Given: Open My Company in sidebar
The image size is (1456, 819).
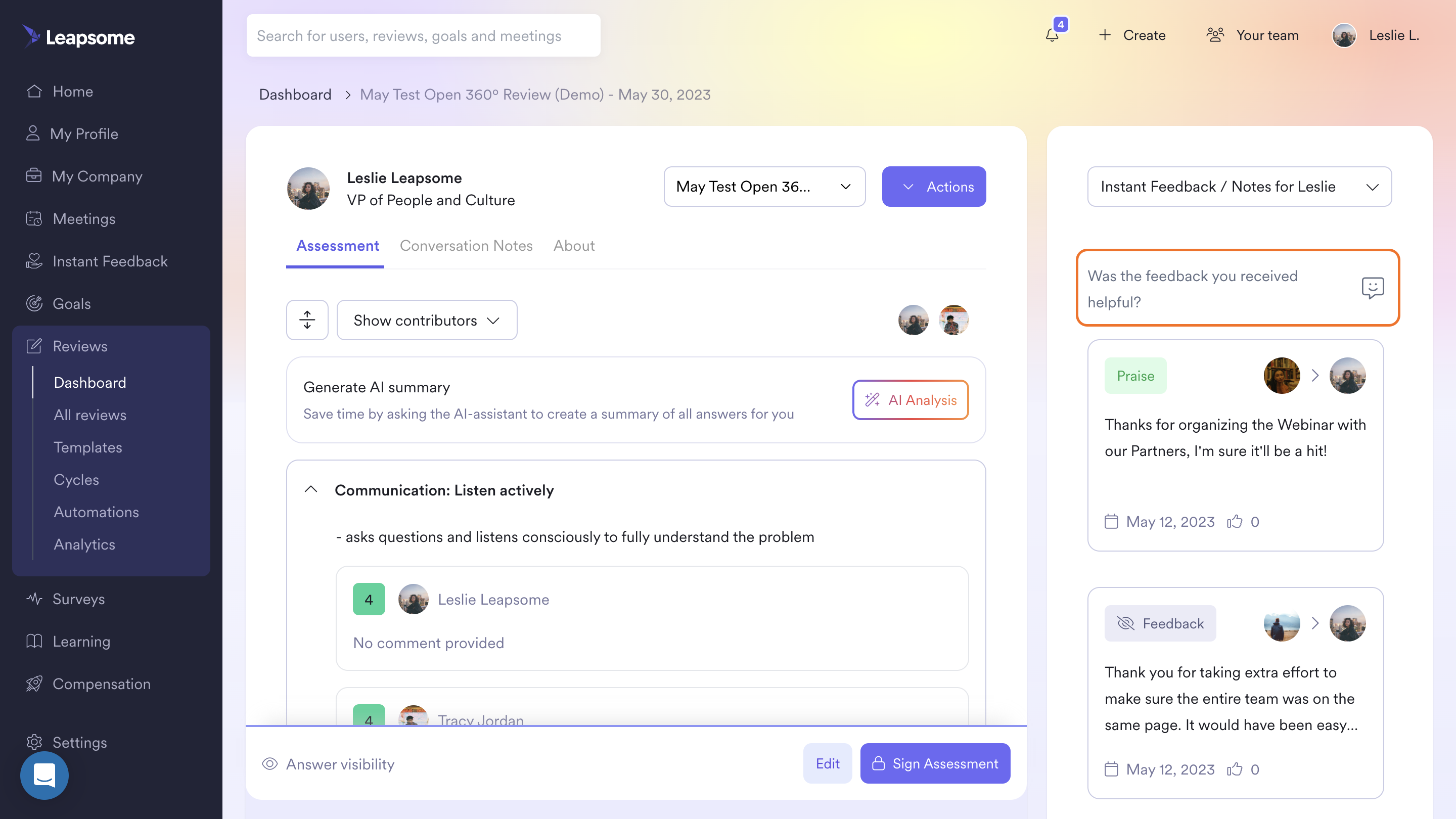Looking at the screenshot, I should 83,176.
